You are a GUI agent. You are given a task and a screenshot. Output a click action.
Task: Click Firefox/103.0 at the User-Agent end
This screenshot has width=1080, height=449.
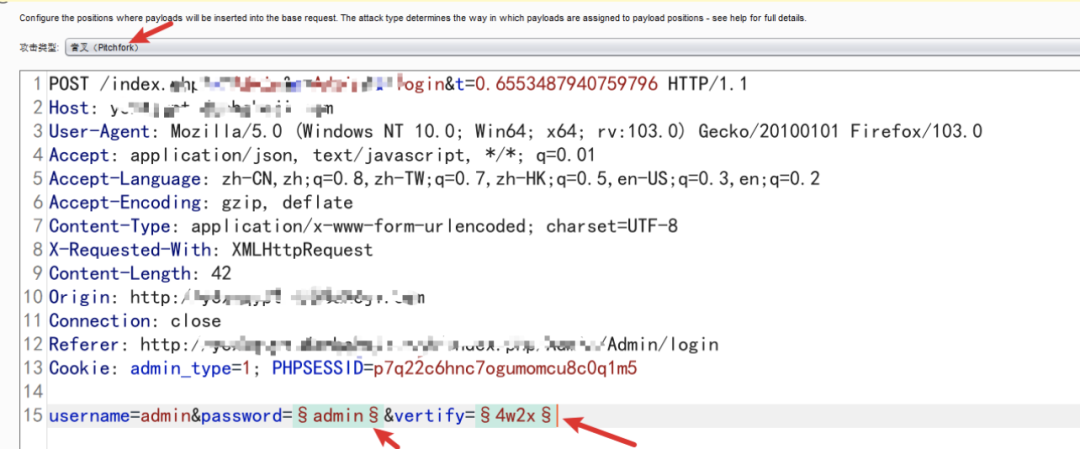coord(915,132)
